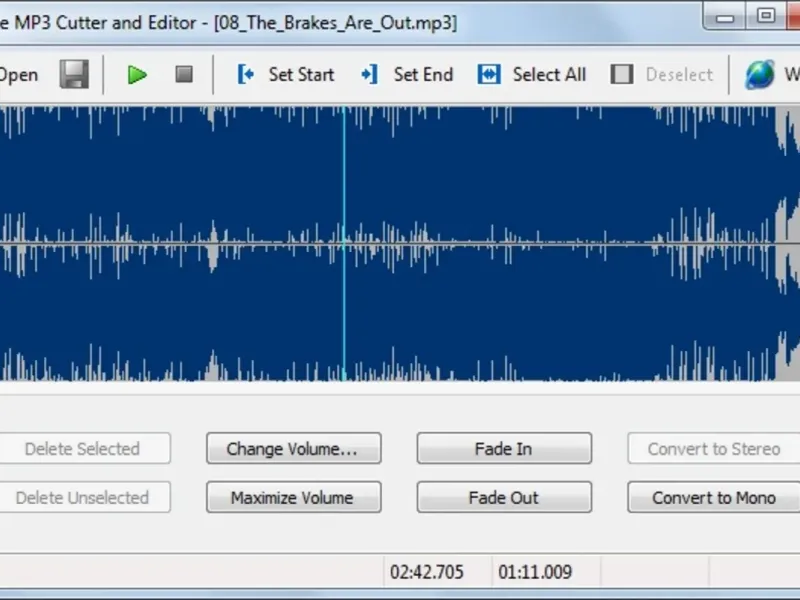Apply Fade Out effect
Image resolution: width=800 pixels, height=600 pixels.
point(504,497)
